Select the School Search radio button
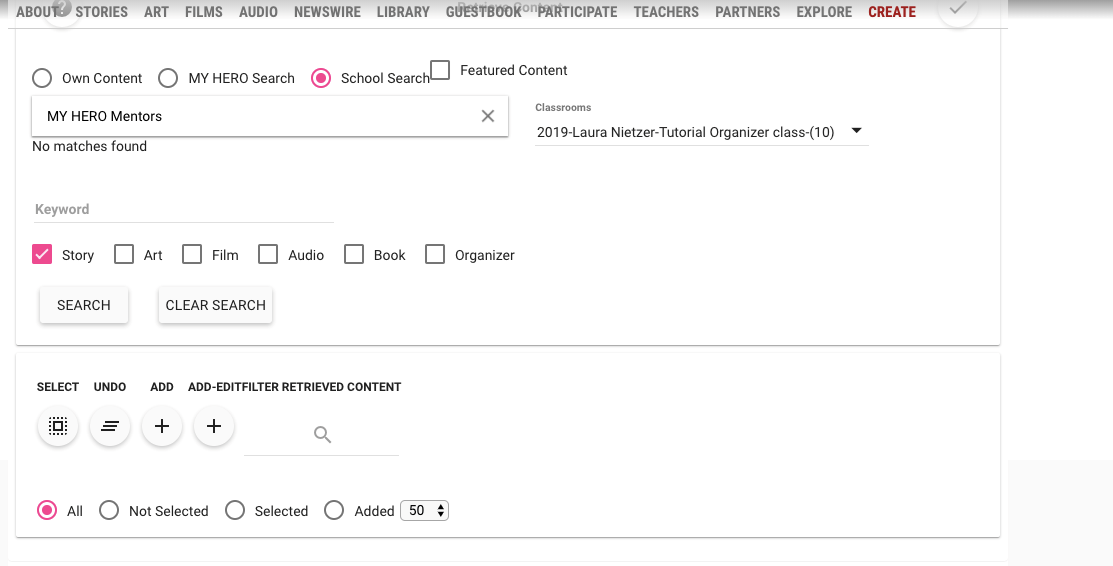1113x566 pixels. [321, 78]
